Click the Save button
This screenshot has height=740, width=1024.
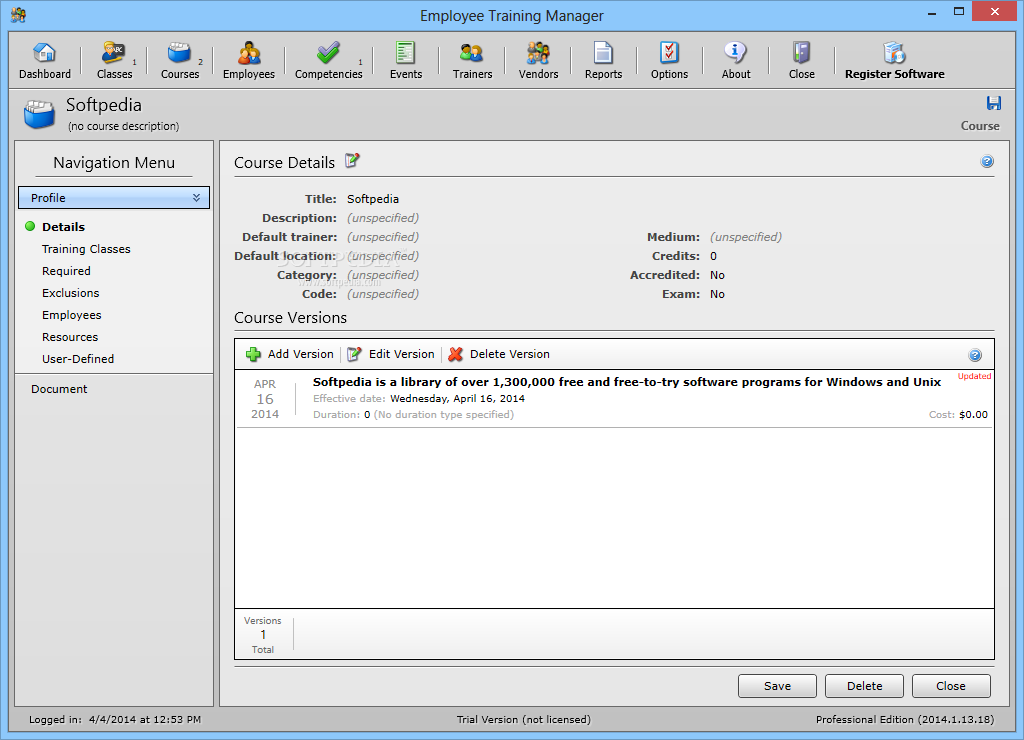[x=777, y=686]
